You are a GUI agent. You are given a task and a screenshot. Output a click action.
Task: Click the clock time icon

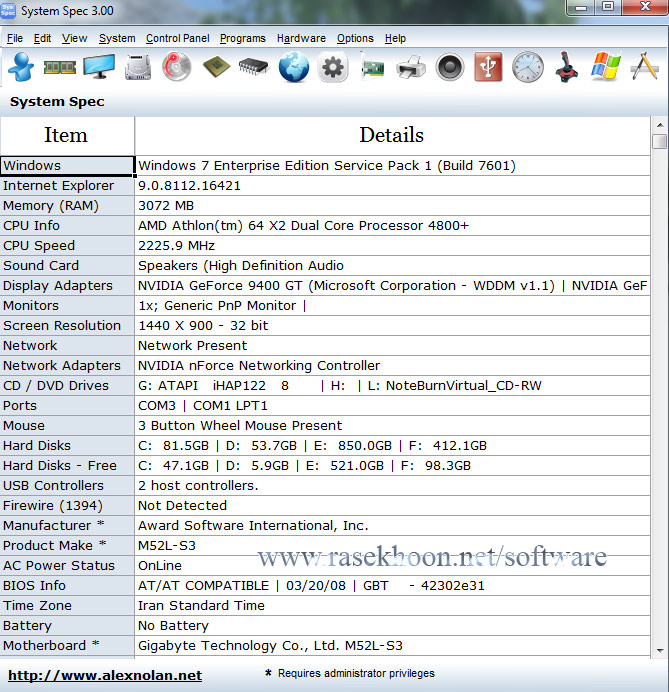(528, 67)
